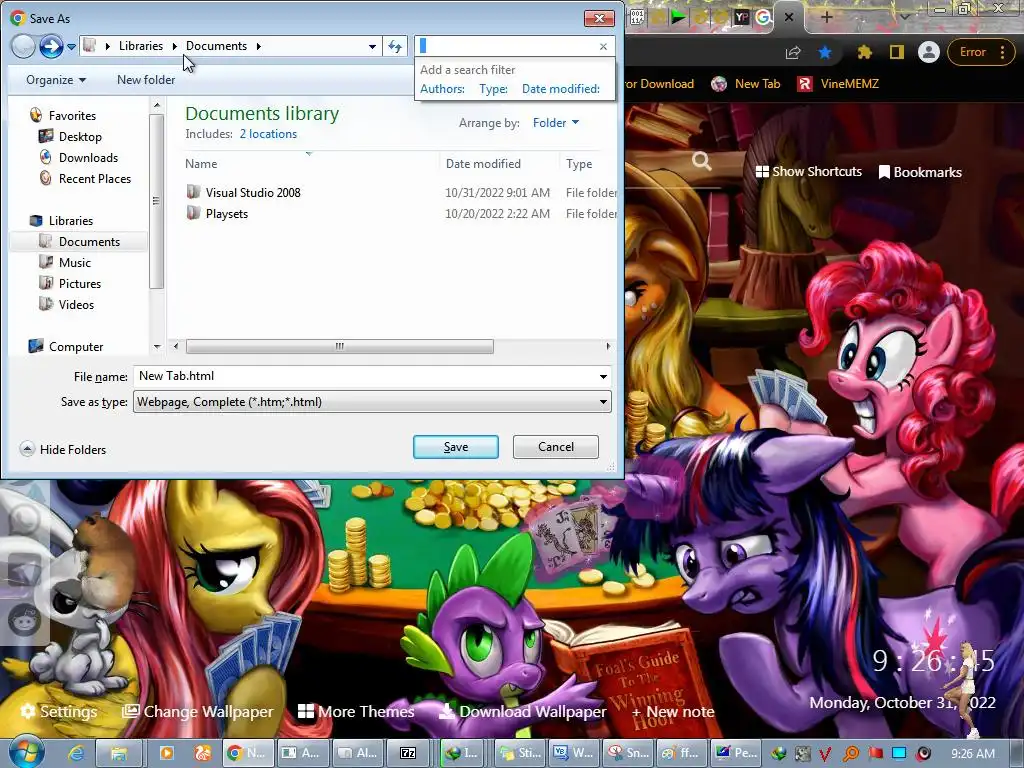Click Show Shortcuts on the new tab page

click(x=808, y=172)
